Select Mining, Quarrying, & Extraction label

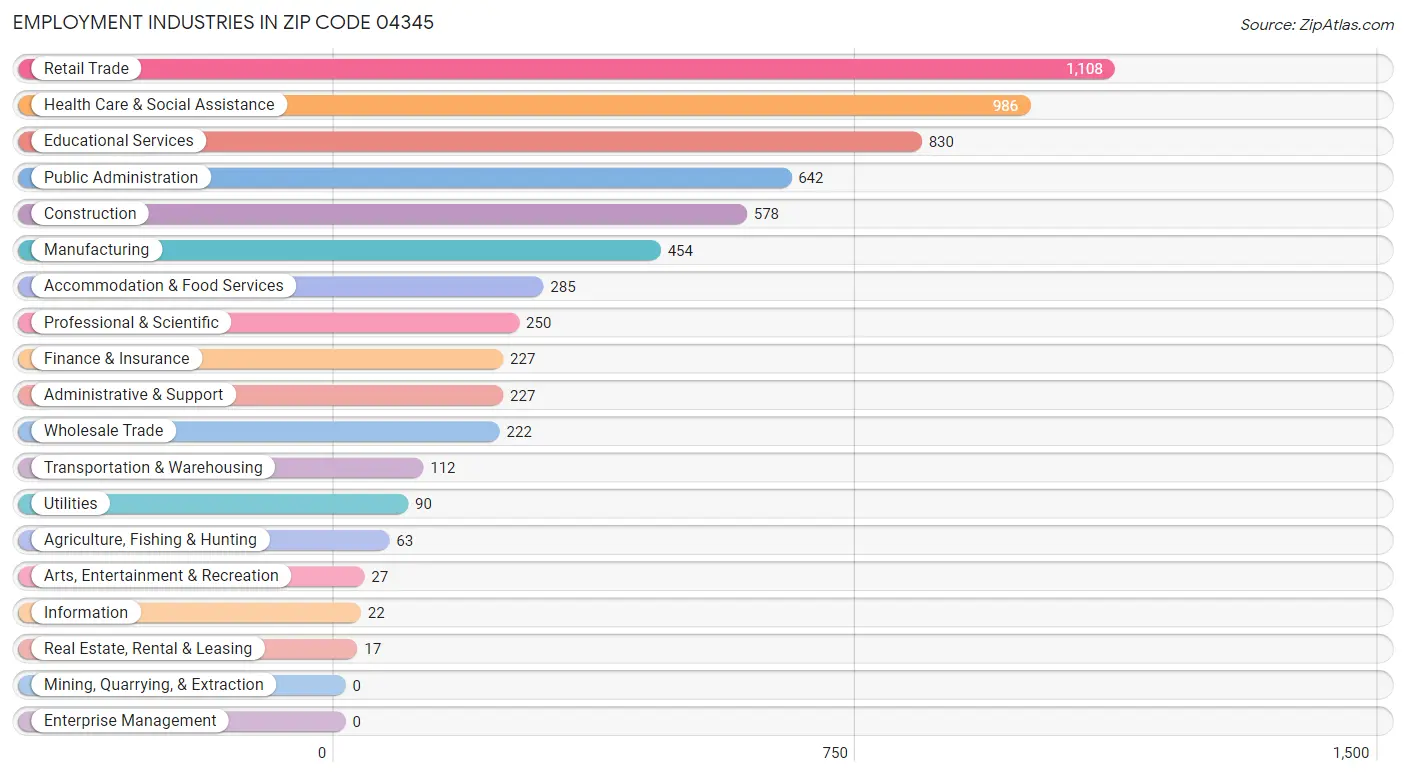coord(154,685)
